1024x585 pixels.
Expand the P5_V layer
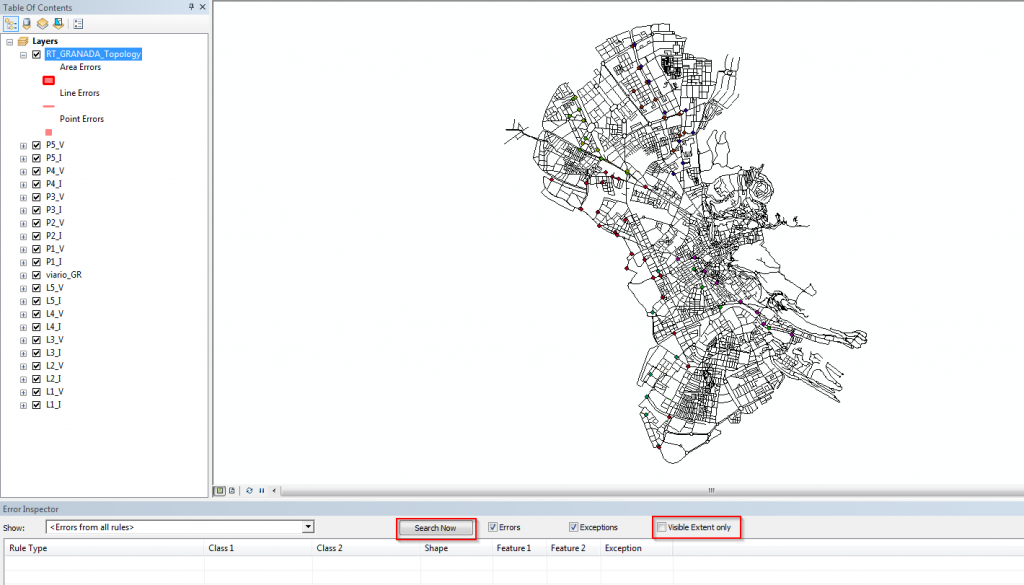coord(23,145)
